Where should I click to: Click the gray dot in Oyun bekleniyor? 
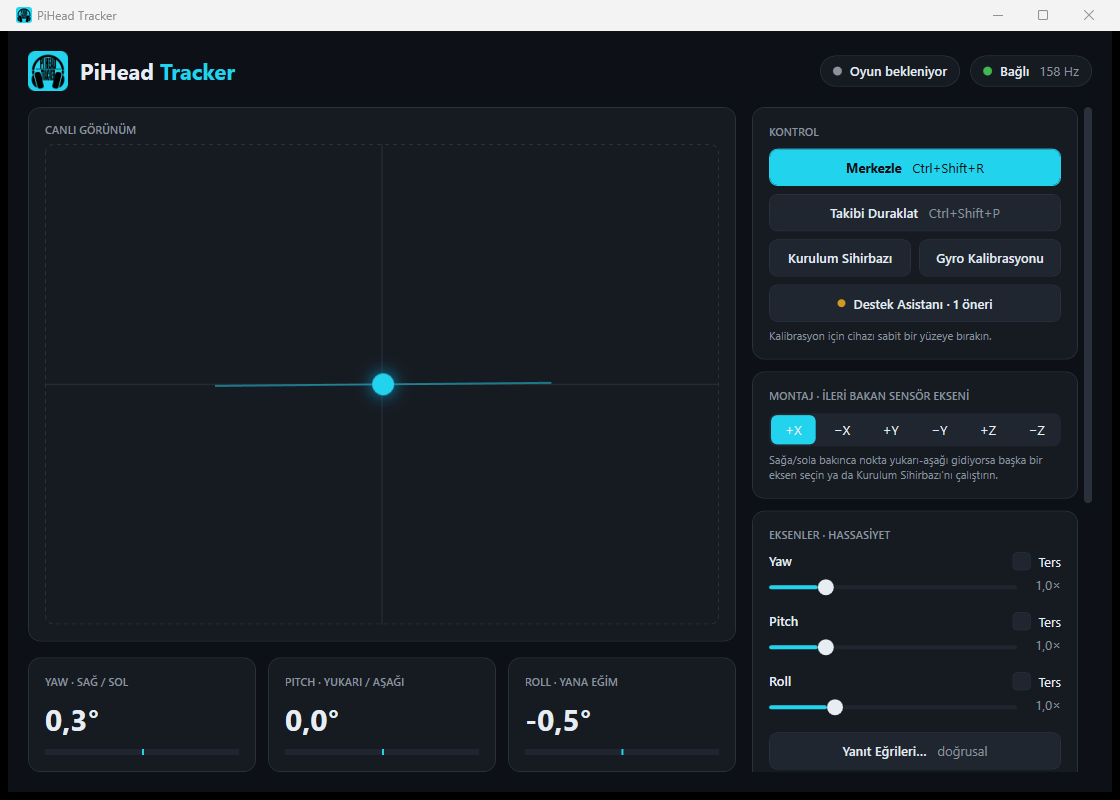click(x=837, y=71)
